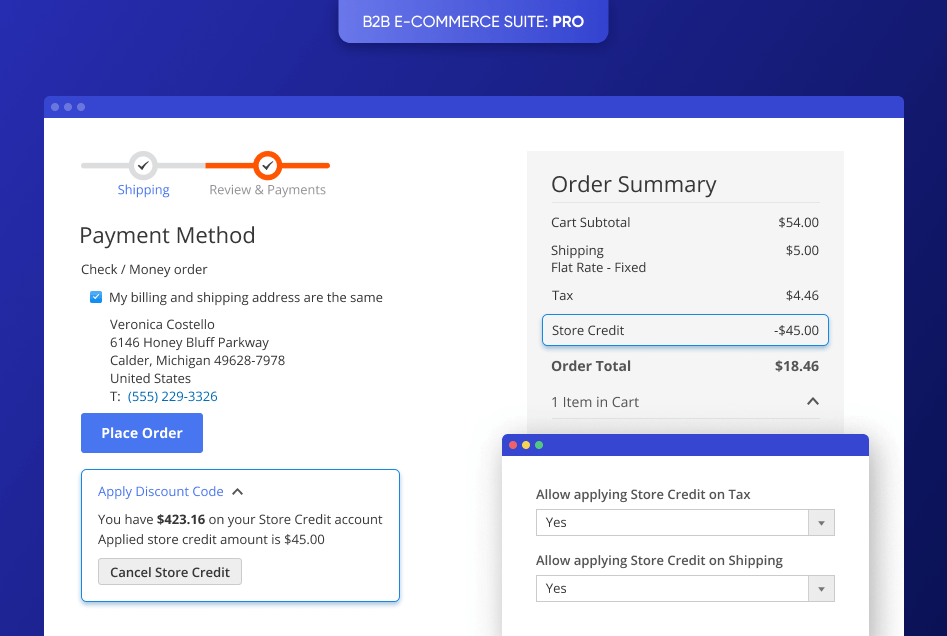
Task: Select the Review & Payments step label
Action: (x=267, y=189)
